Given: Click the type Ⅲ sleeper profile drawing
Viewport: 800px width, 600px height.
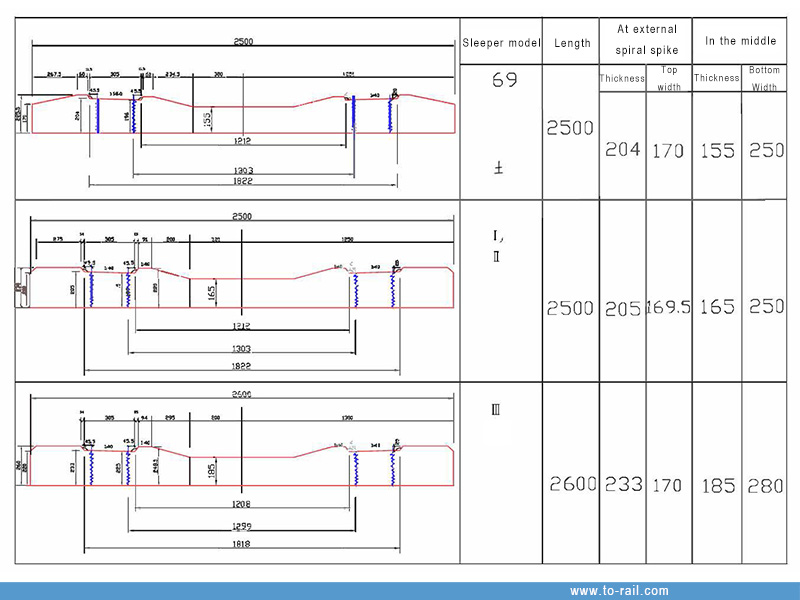Looking at the screenshot, I should click(x=240, y=460).
